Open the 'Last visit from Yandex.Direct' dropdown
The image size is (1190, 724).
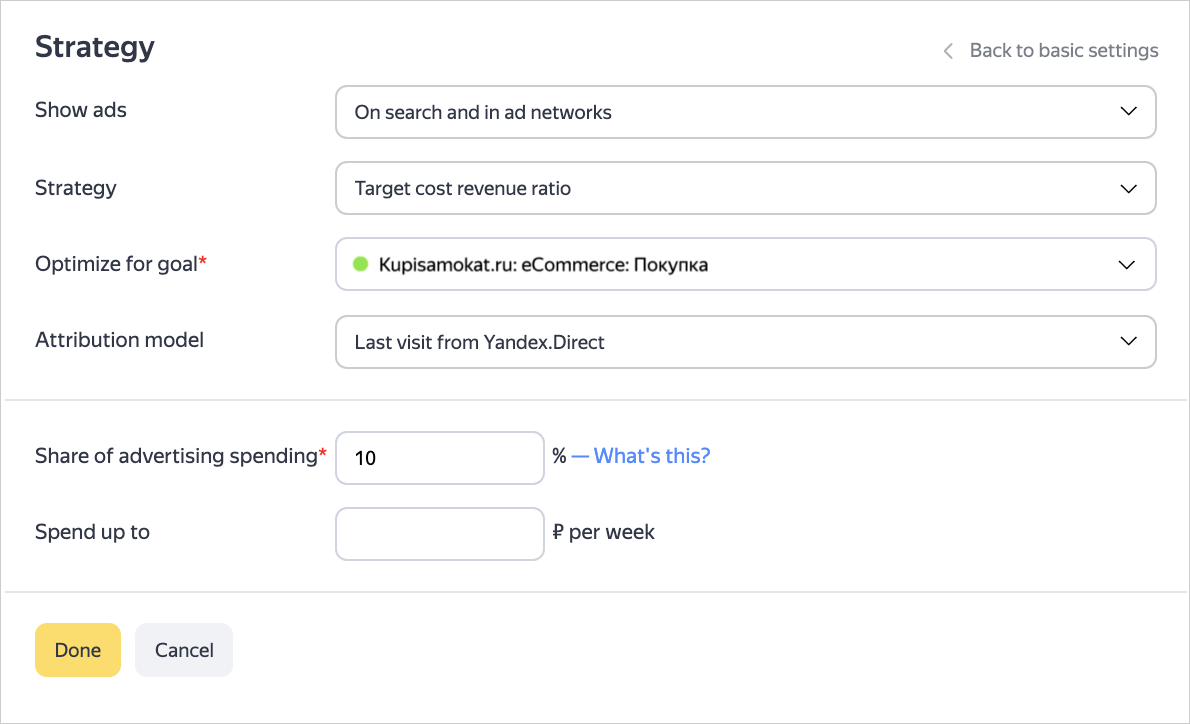745,342
